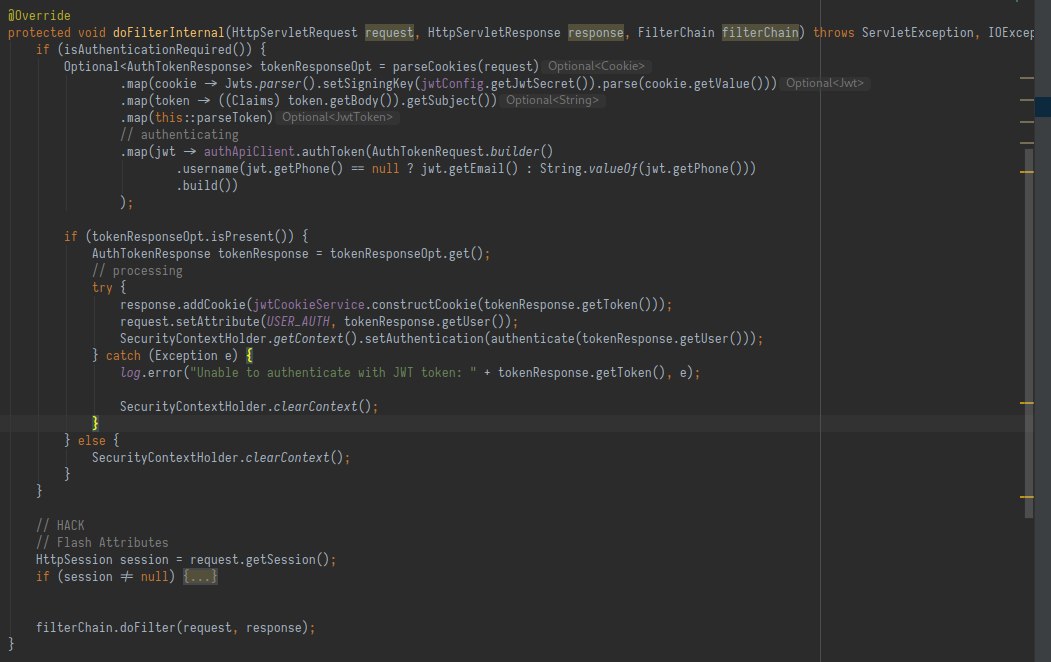1051x662 pixels.
Task: Expand the folded {...} block after session check
Action: (x=200, y=576)
